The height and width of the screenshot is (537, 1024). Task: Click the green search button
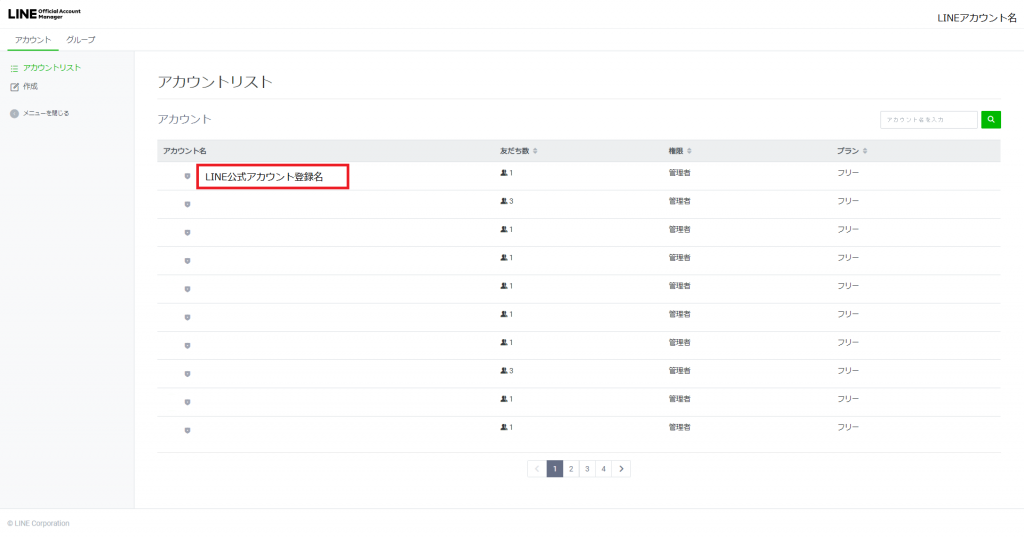coord(991,120)
